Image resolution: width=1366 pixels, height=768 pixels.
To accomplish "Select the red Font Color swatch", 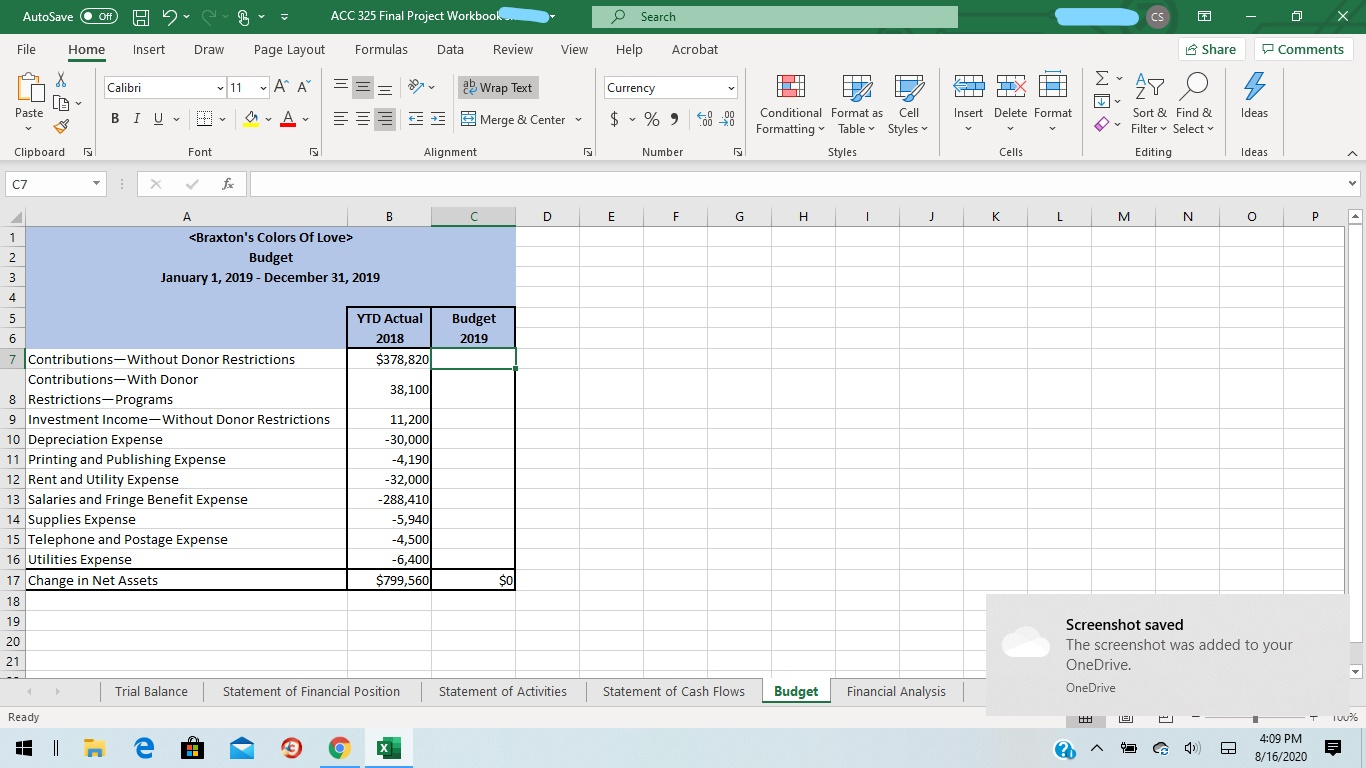I will 287,118.
